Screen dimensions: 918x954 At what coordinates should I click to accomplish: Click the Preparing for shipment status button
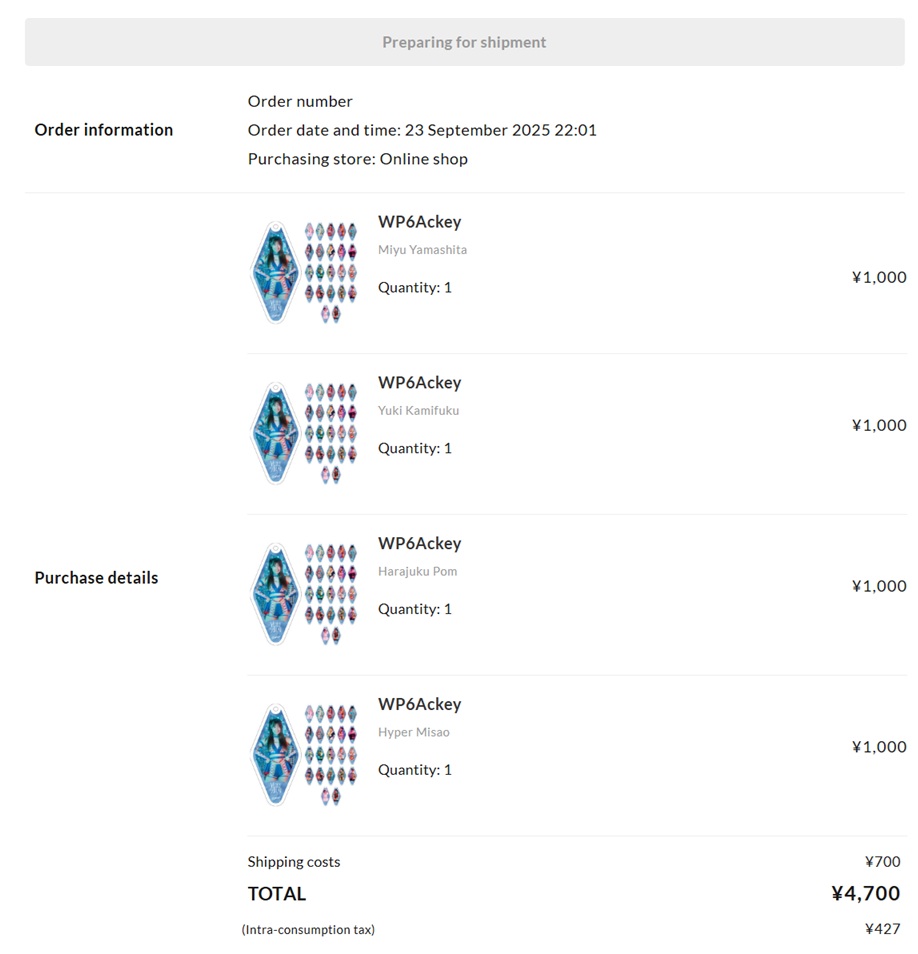pos(464,42)
